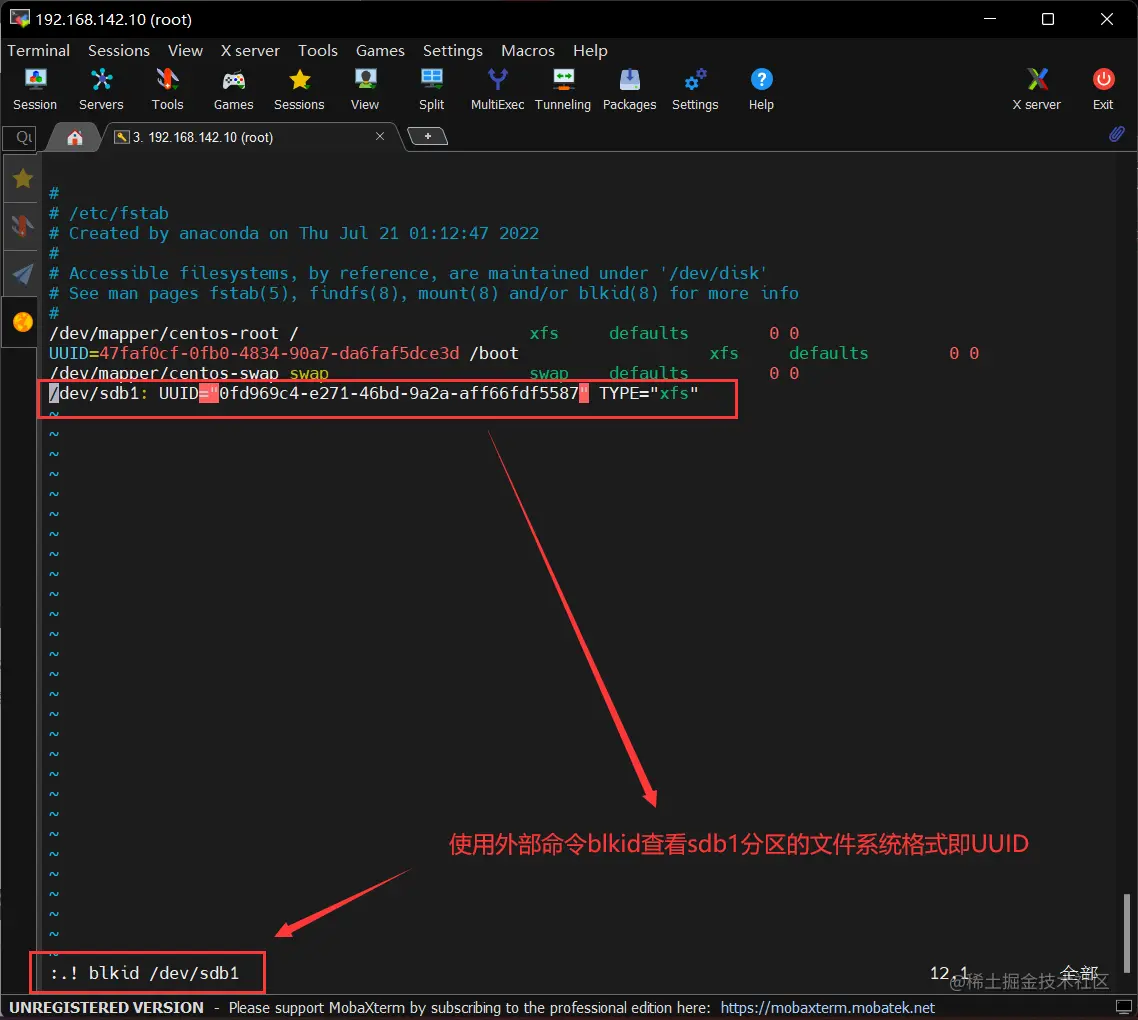Add a new tab with plus button
Viewport: 1138px width, 1020px height.
427,136
